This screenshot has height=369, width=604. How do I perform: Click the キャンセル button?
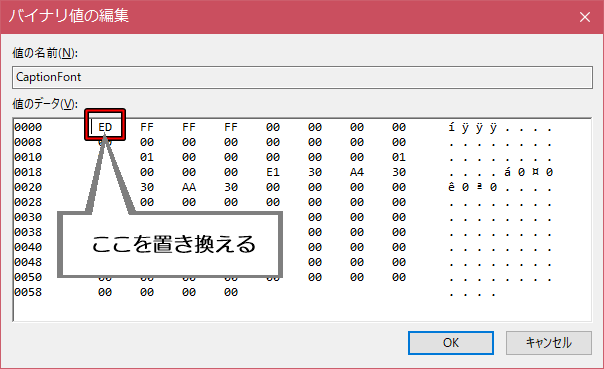tap(549, 343)
